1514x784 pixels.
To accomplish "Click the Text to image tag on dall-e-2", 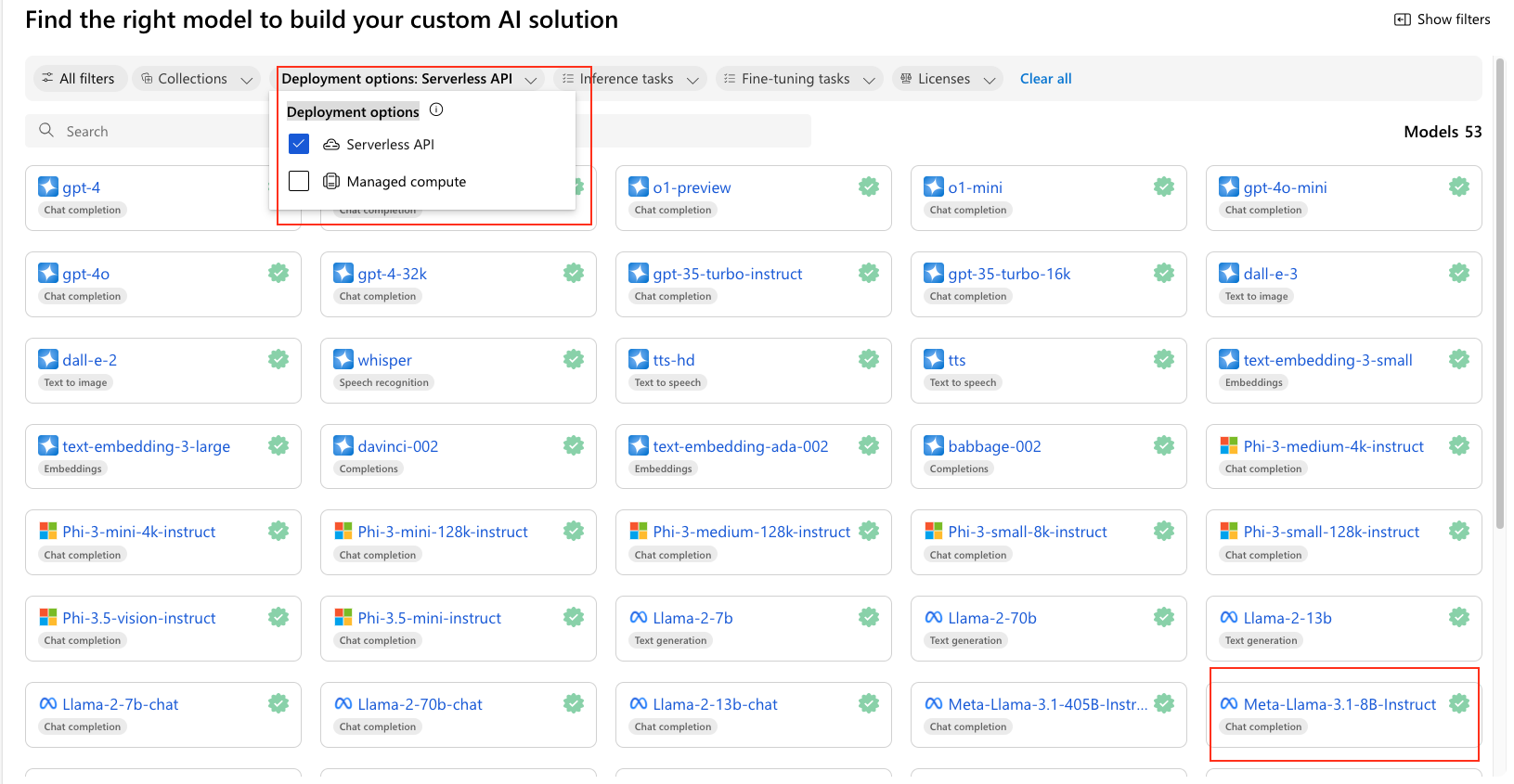I will pos(75,382).
